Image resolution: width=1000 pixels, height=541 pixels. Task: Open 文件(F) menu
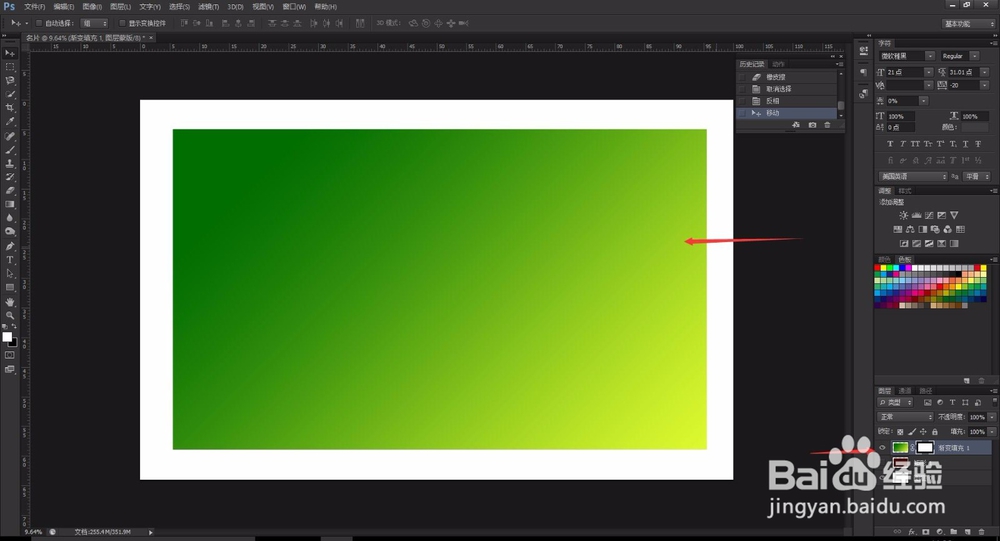tap(34, 7)
